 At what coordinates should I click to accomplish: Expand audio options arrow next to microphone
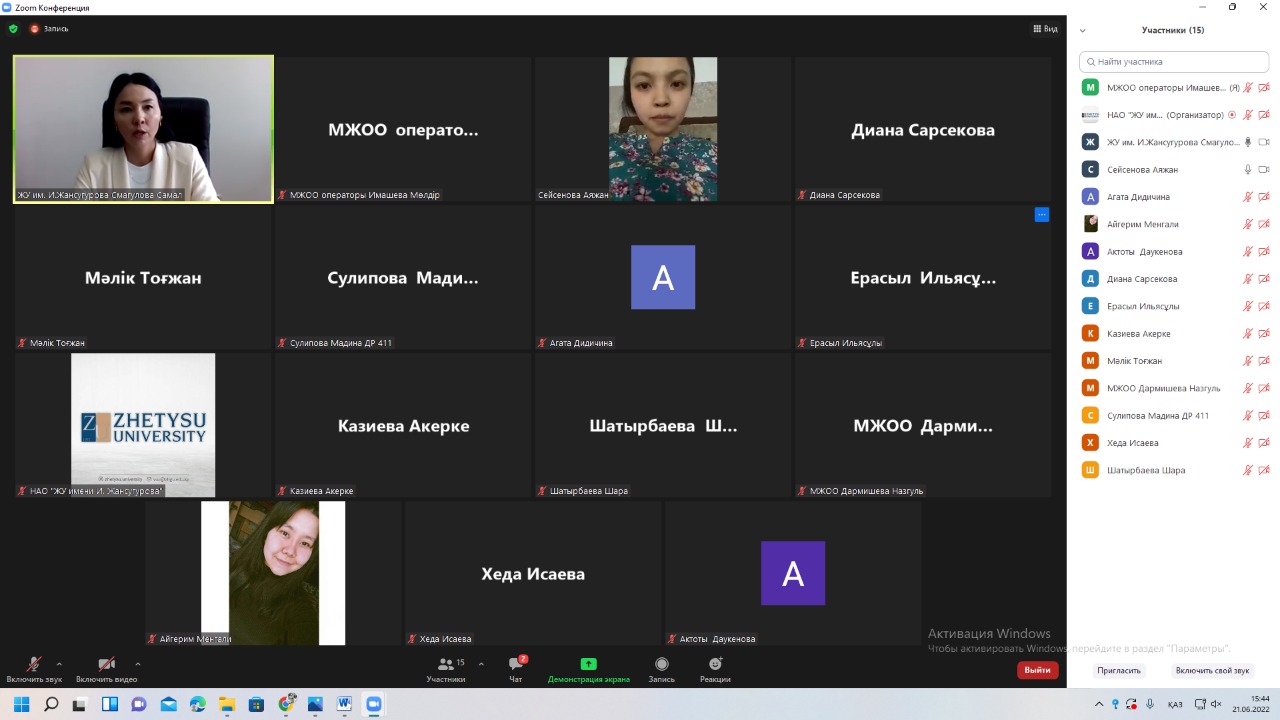[x=59, y=664]
